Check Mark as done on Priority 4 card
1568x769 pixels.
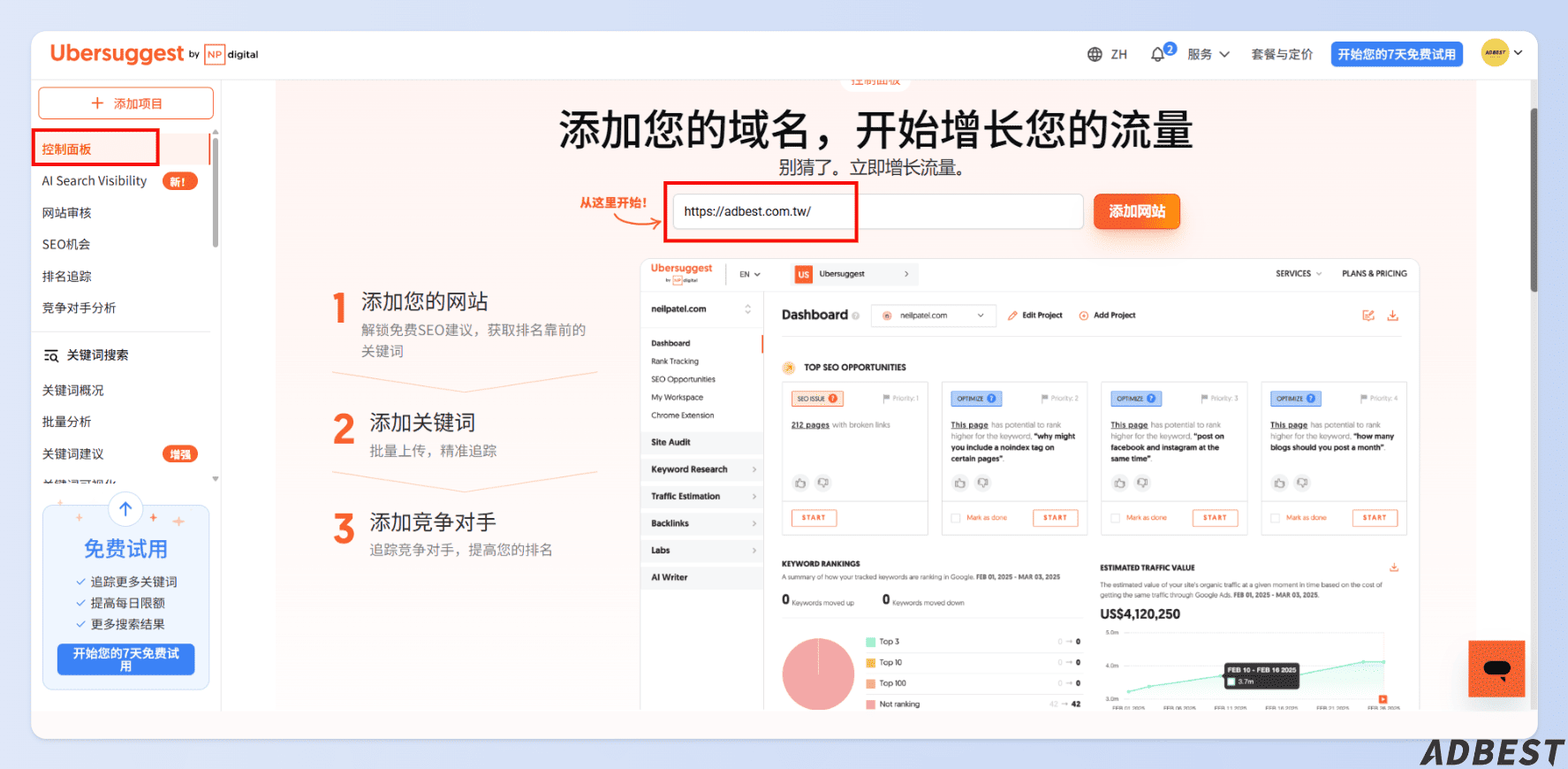click(x=1276, y=518)
